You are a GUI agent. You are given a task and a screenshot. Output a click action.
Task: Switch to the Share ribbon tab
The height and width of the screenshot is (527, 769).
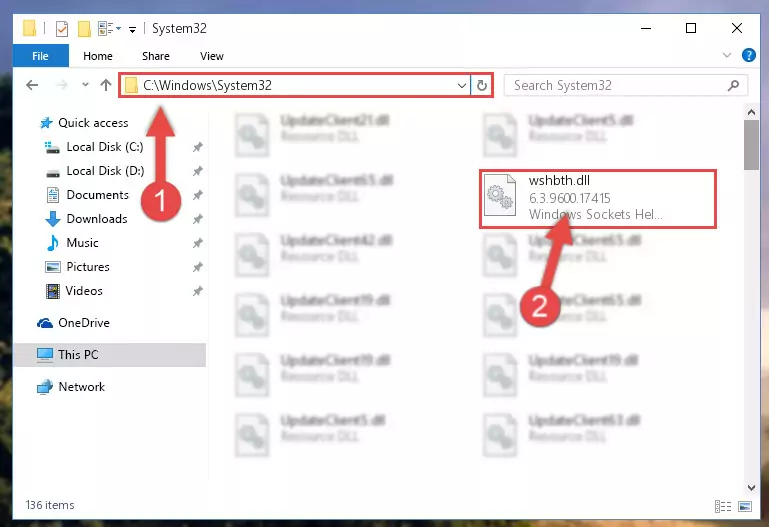155,56
